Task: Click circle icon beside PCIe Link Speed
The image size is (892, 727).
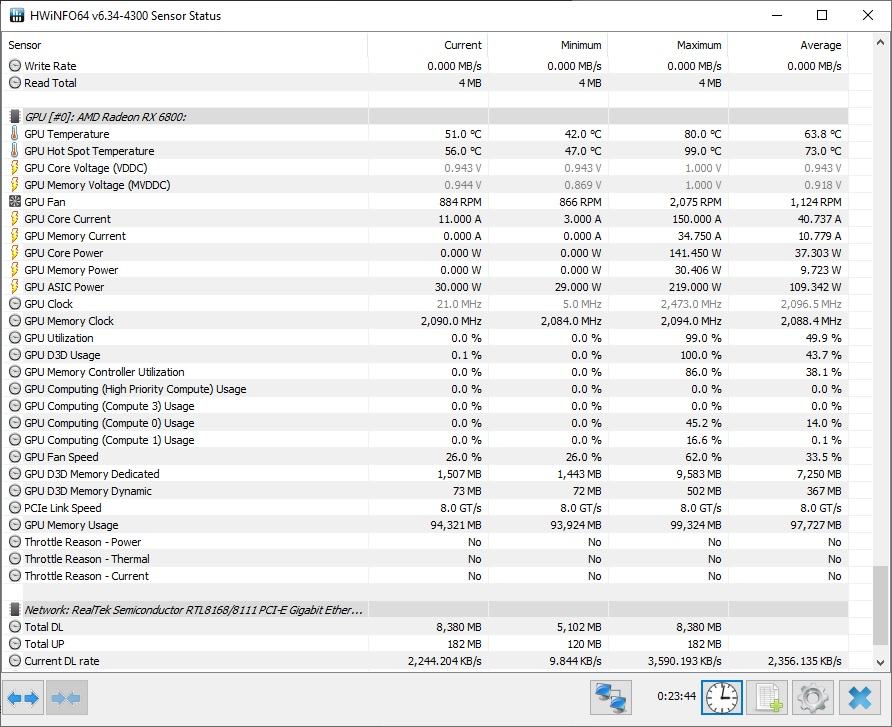Action: 15,507
